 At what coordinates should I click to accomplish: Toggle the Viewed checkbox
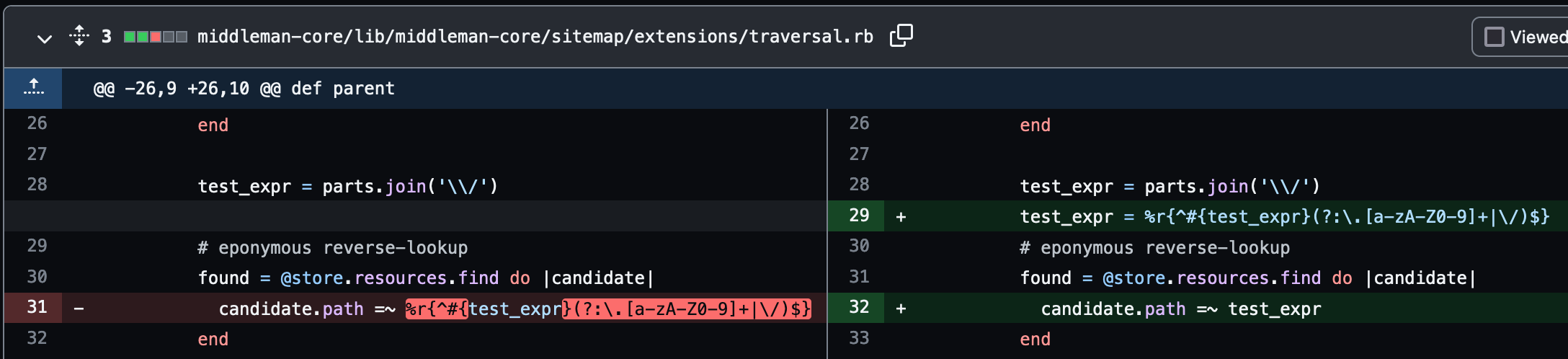tap(1494, 37)
